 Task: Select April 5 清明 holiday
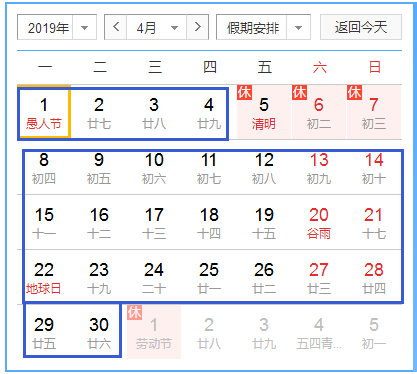click(264, 112)
